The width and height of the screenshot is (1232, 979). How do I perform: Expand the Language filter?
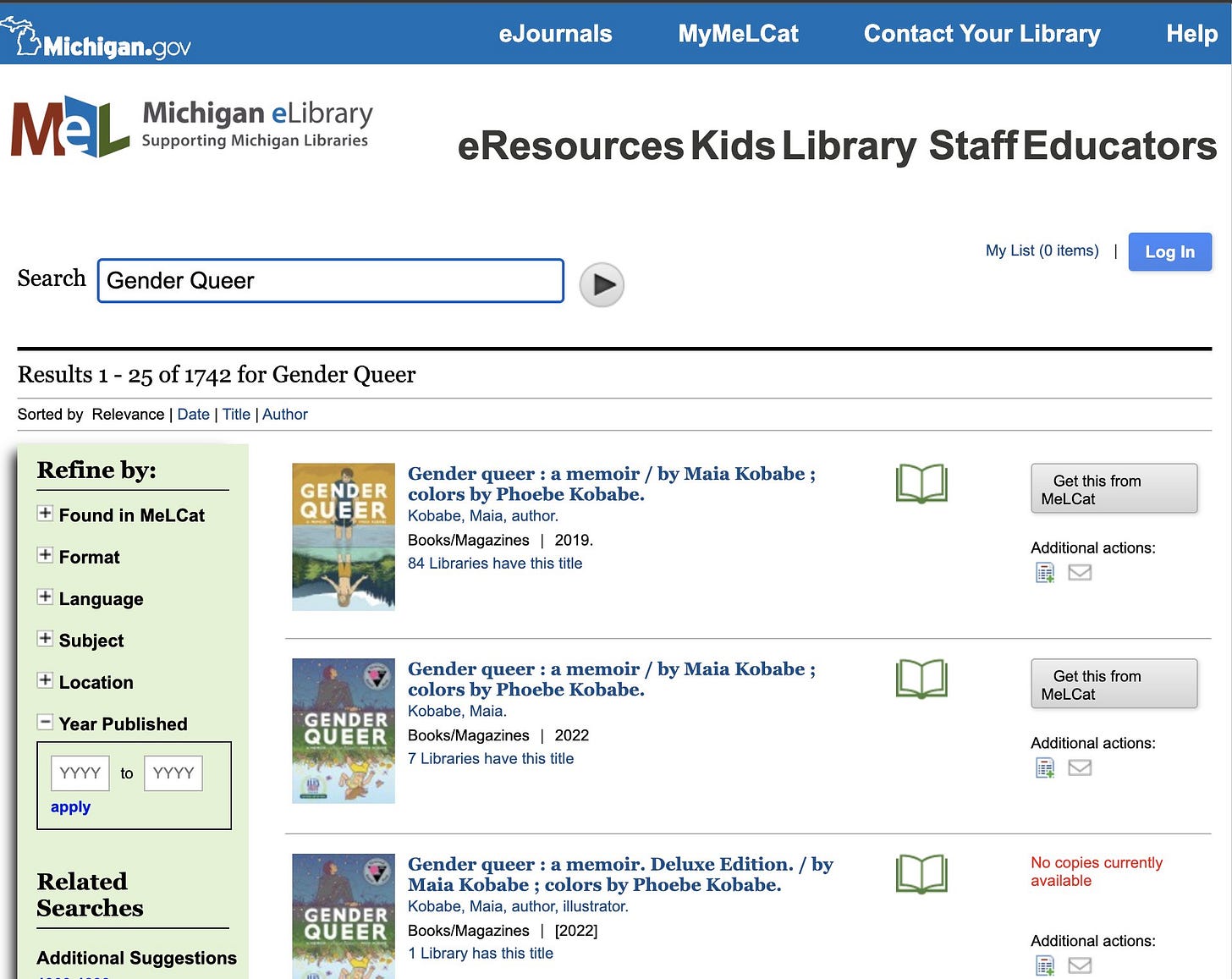[x=45, y=597]
